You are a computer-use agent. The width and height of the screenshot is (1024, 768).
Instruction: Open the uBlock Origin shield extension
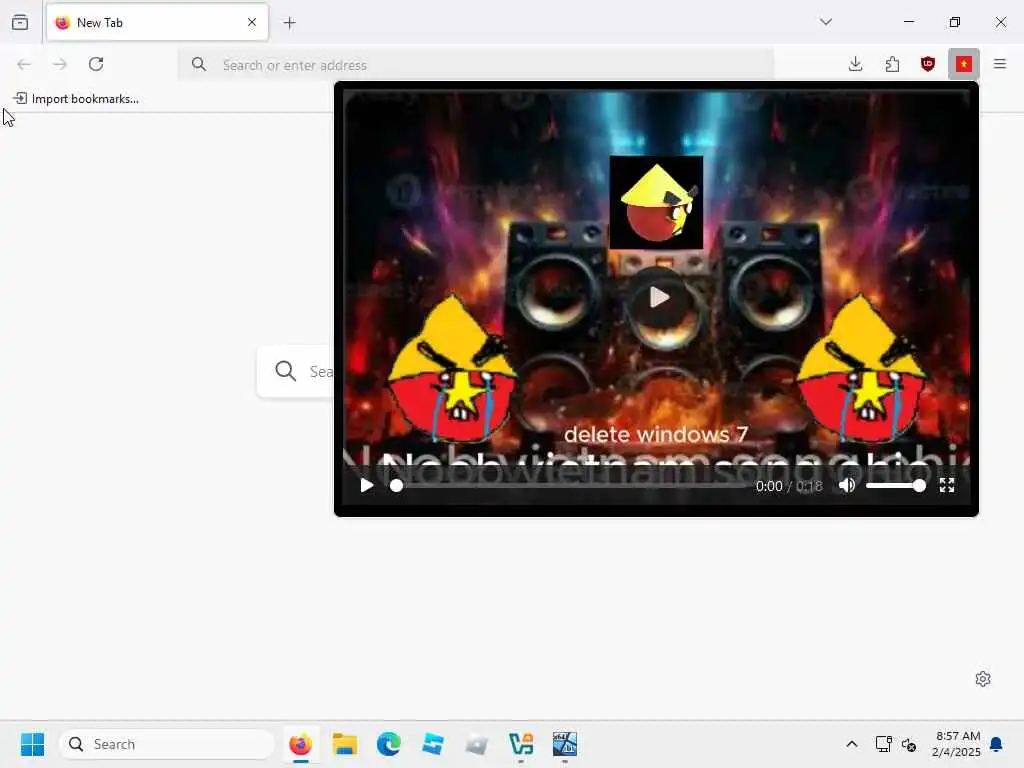tap(928, 64)
